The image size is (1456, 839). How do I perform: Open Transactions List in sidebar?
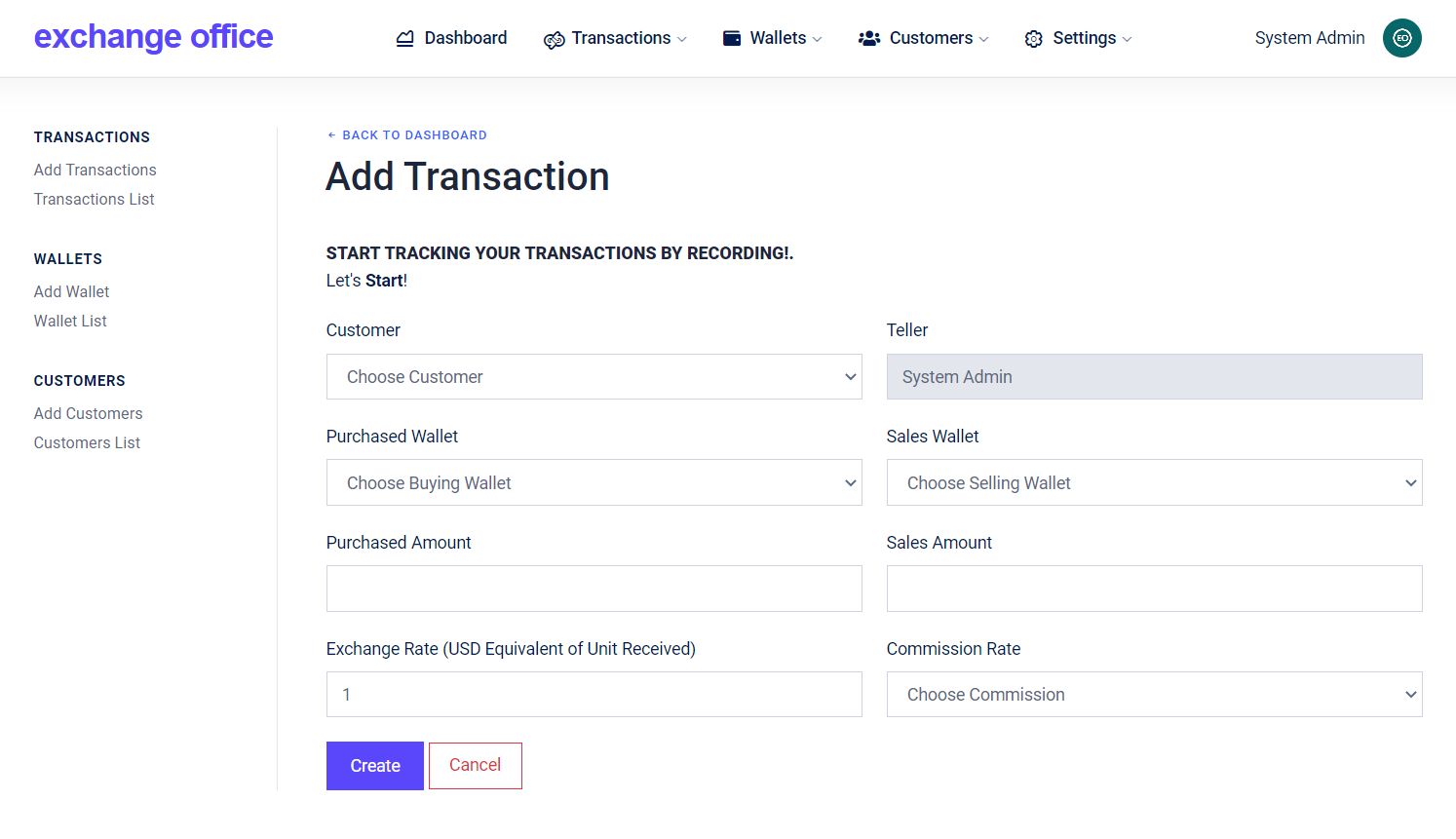point(95,199)
